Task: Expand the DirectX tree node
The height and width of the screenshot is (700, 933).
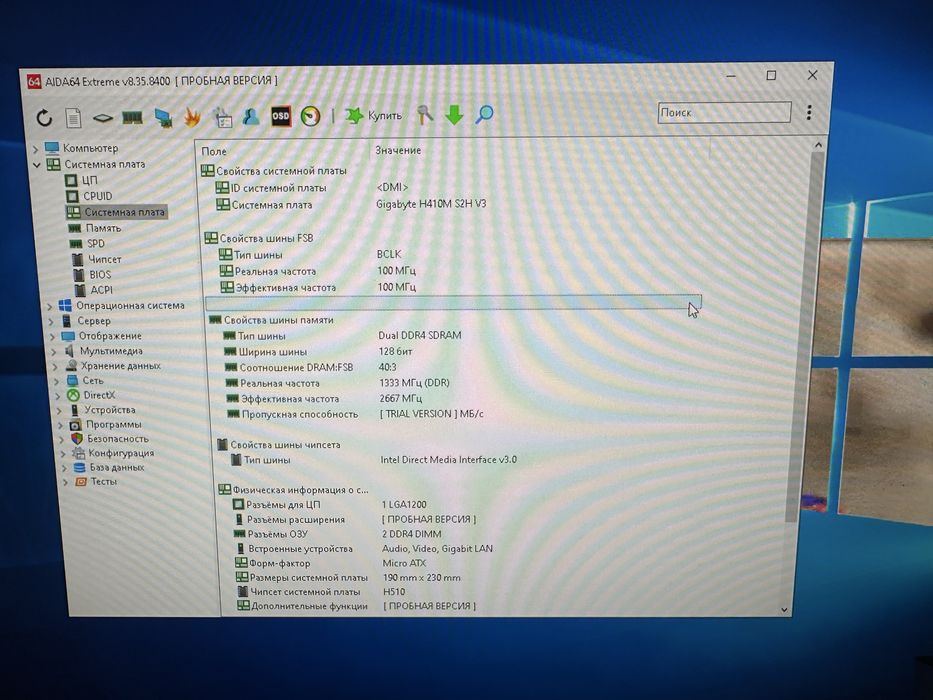Action: (x=58, y=396)
